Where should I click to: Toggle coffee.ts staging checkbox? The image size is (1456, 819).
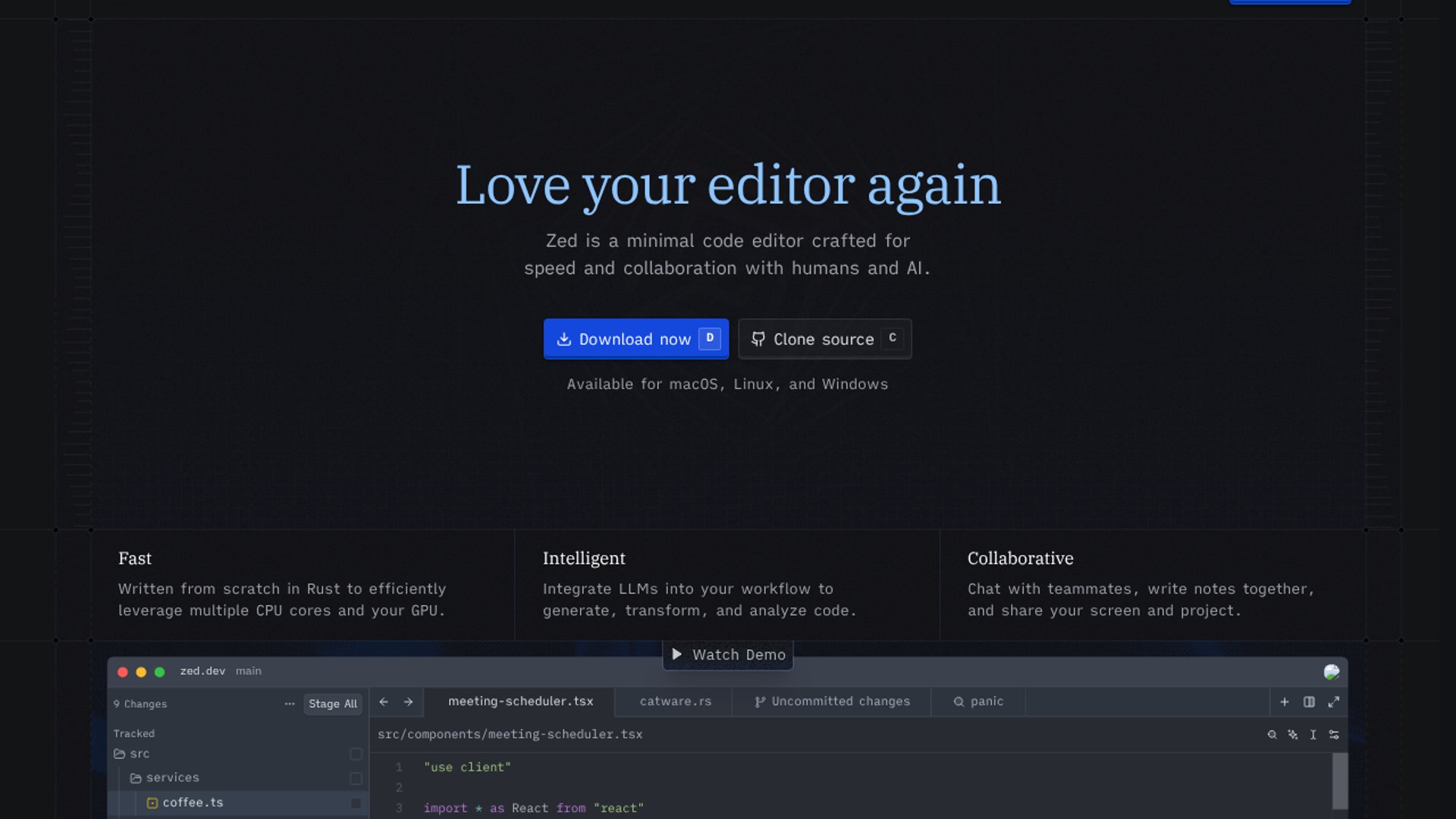(356, 803)
